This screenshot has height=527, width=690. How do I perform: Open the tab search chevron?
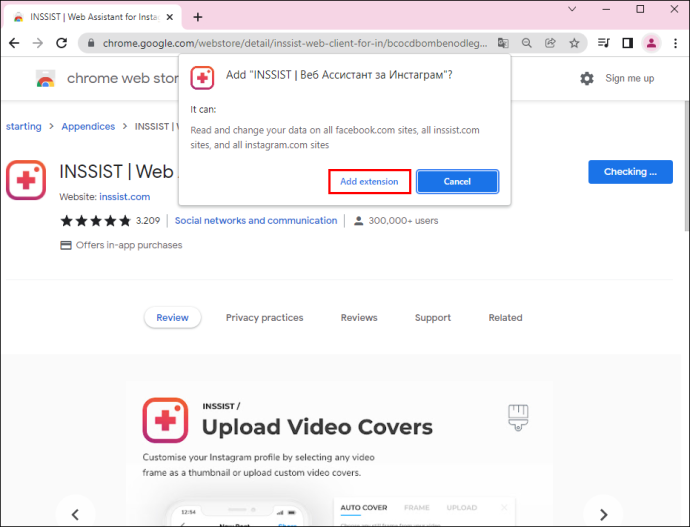pos(572,9)
